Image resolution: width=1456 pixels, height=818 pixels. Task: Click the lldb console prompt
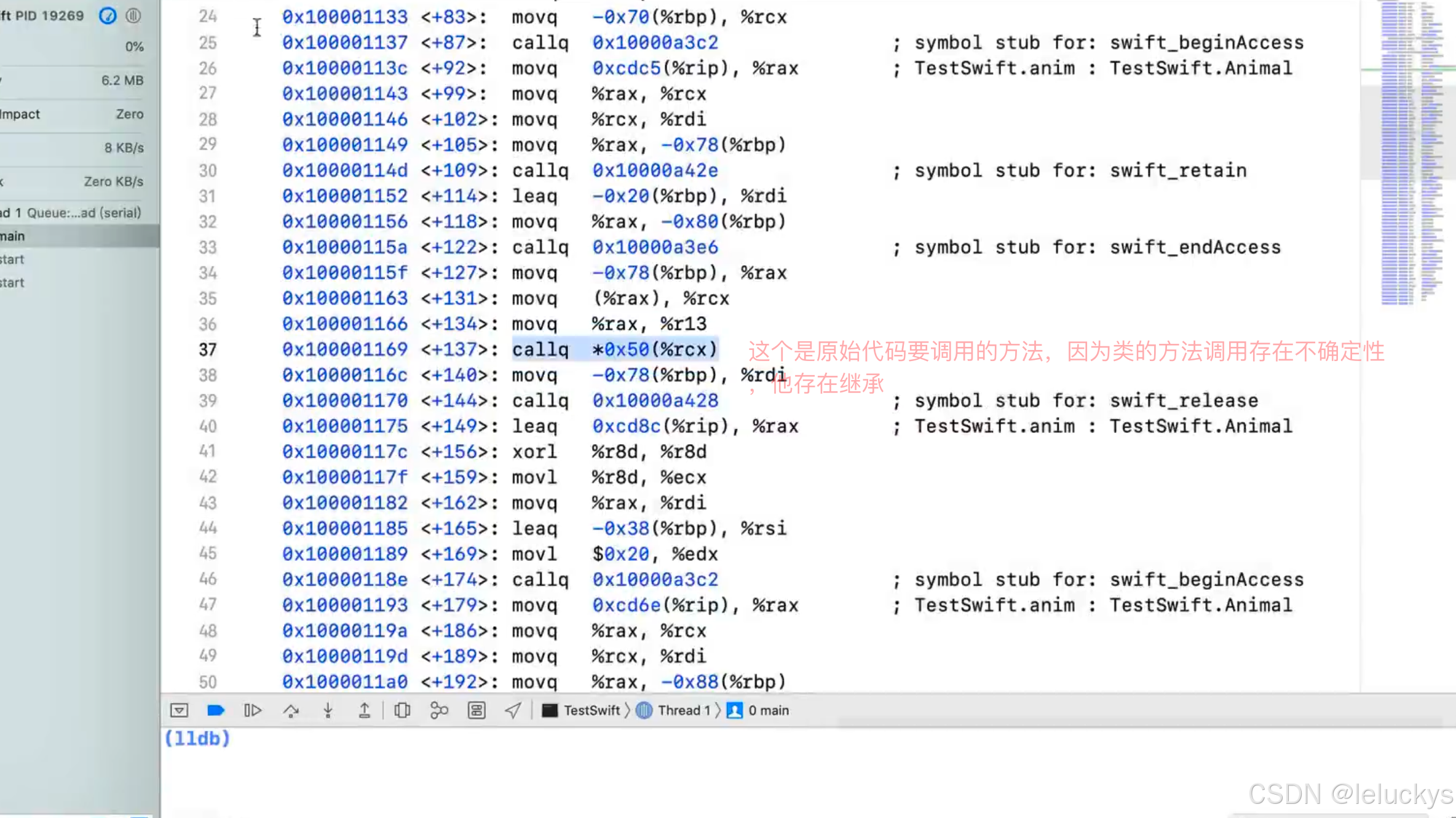[198, 738]
